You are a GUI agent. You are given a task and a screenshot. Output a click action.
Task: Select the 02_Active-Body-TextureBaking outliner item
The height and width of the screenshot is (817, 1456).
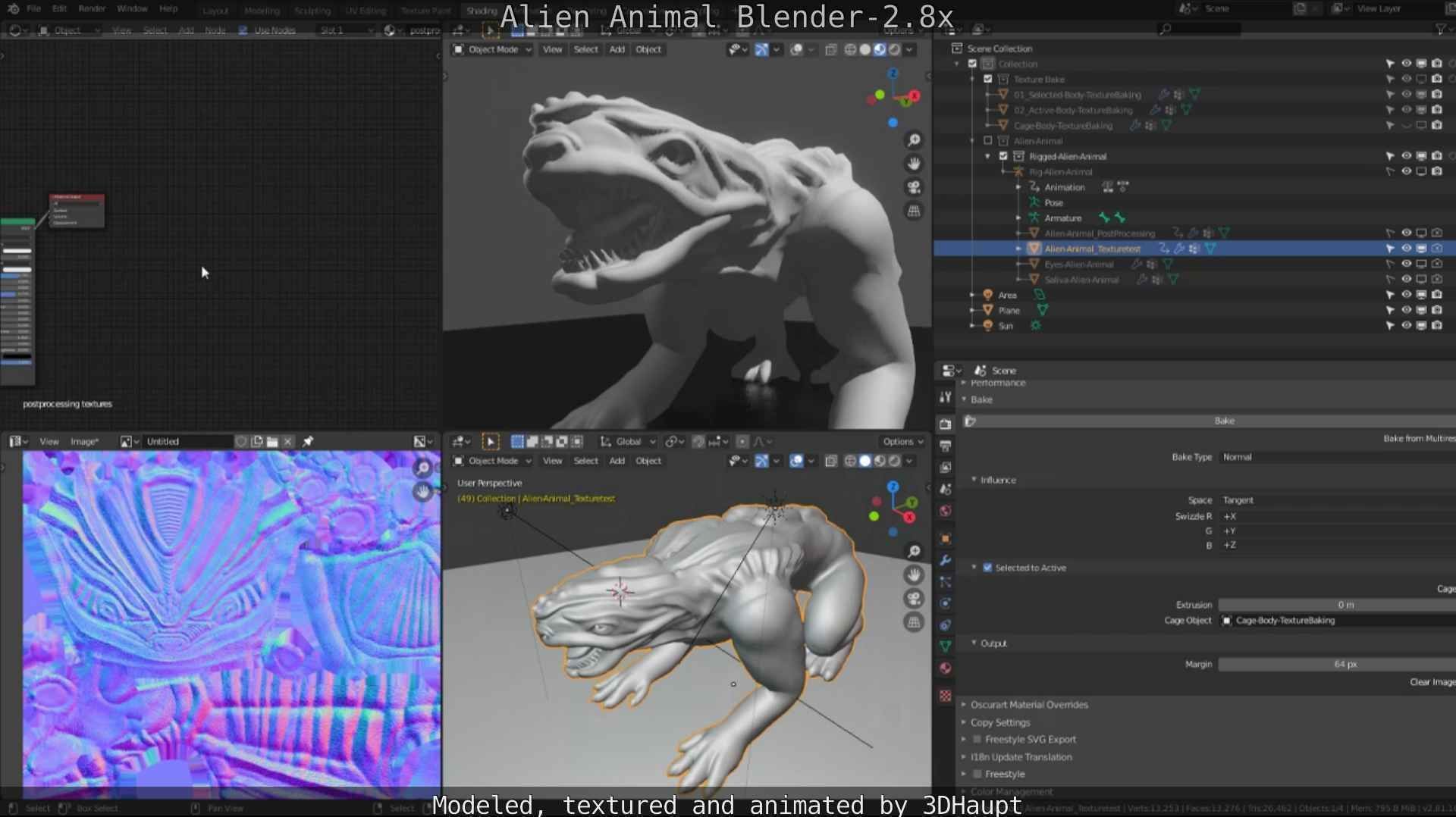tap(1072, 110)
